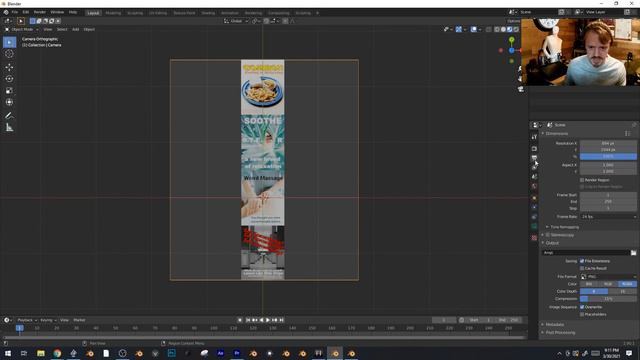
Task: Switch to the Layout workspace tab
Action: pyautogui.click(x=93, y=13)
